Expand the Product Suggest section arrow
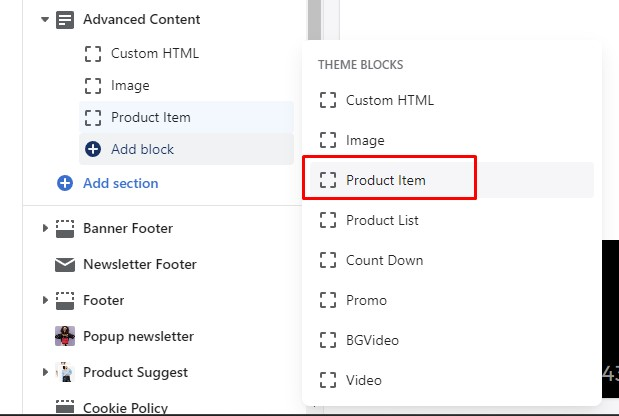 pyautogui.click(x=45, y=372)
